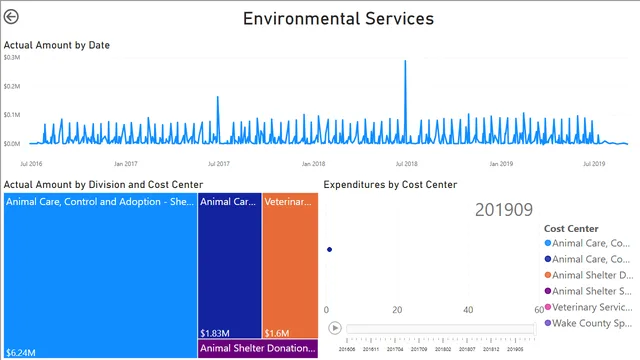The width and height of the screenshot is (640, 360).
Task: Click the Jan 2019 axis label
Action: (501, 164)
